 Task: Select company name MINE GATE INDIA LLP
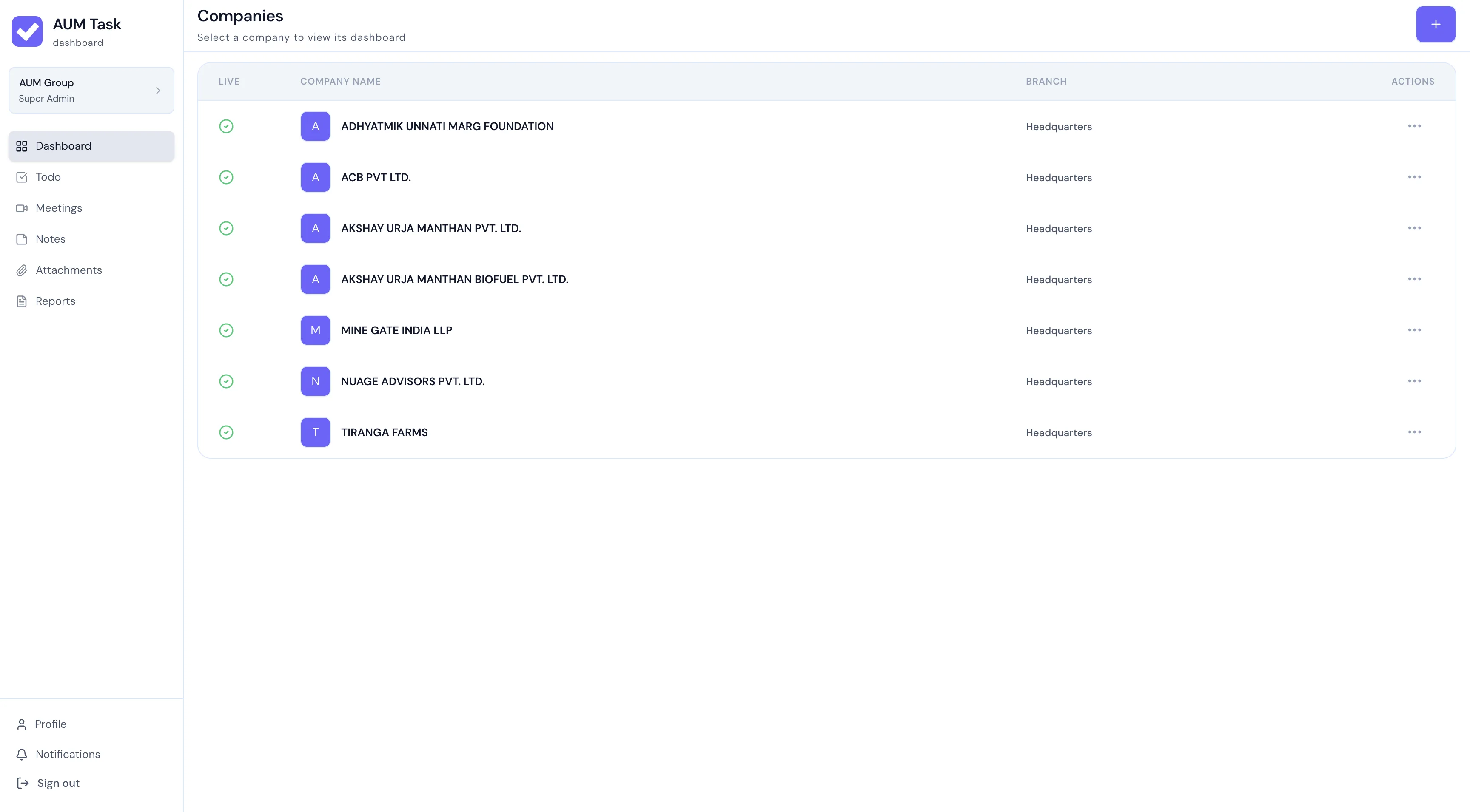coord(396,331)
